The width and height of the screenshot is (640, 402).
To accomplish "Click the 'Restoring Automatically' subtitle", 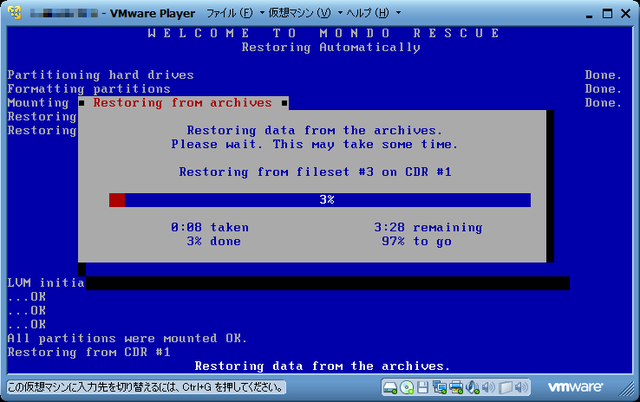I will (331, 47).
